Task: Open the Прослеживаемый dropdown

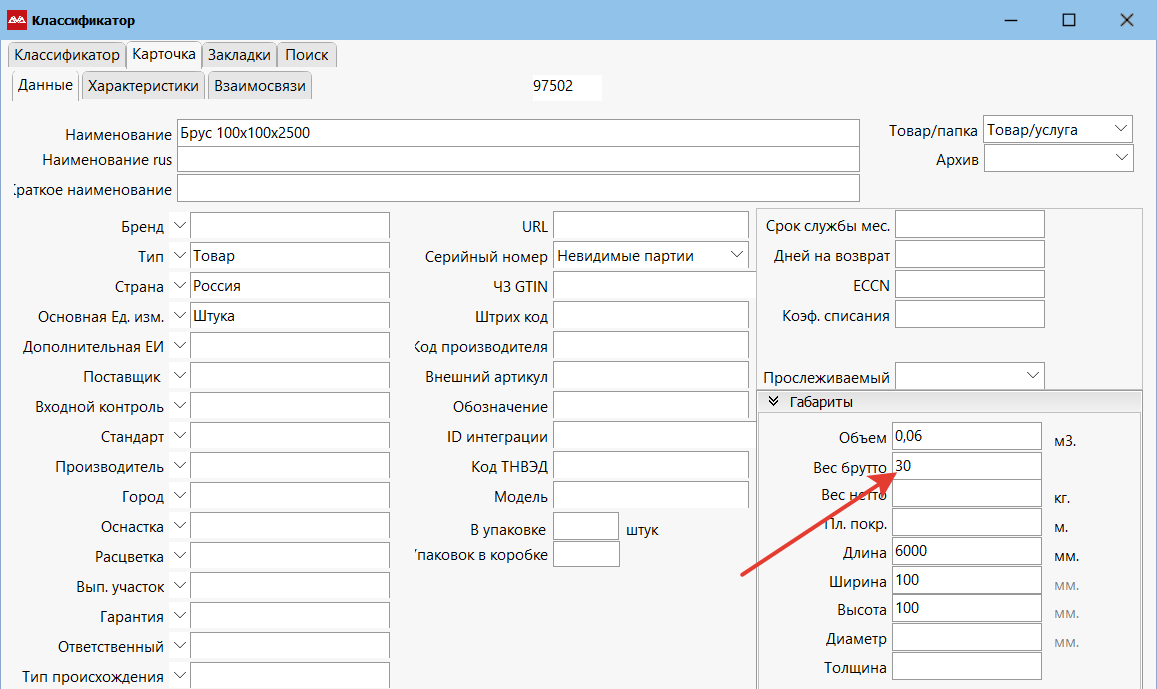Action: point(970,376)
